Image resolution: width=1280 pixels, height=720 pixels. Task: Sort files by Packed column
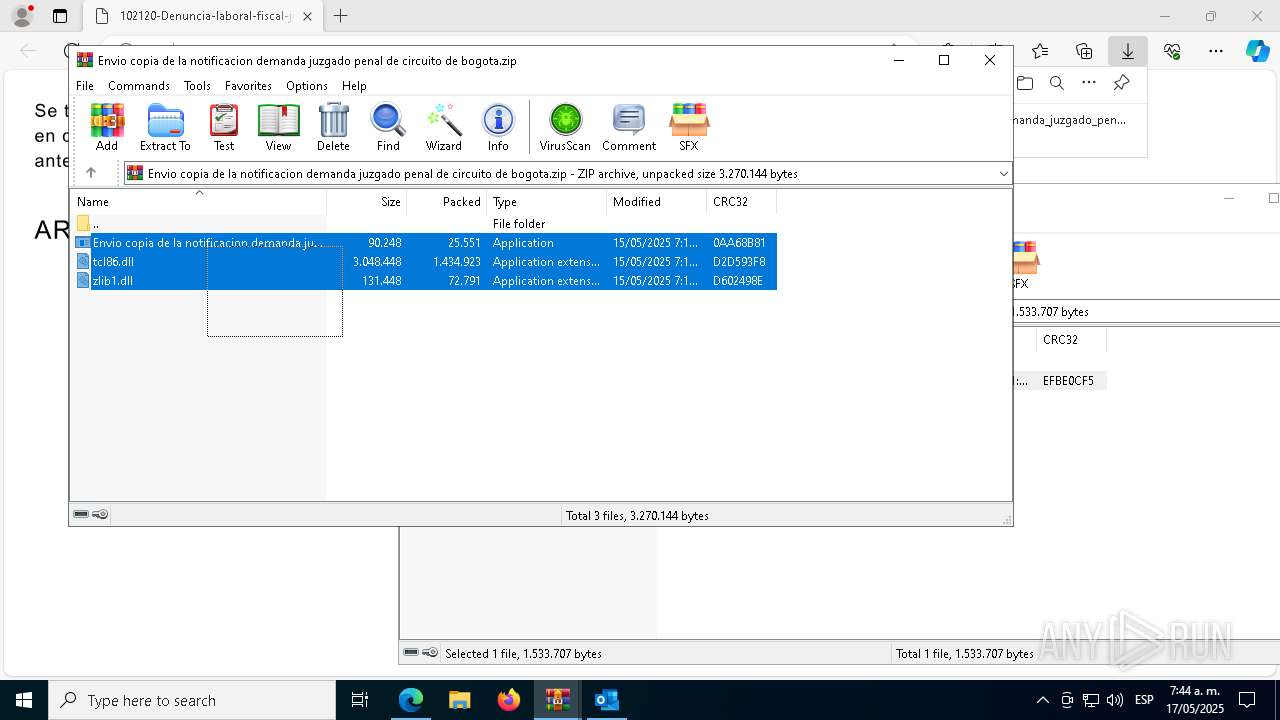point(447,201)
